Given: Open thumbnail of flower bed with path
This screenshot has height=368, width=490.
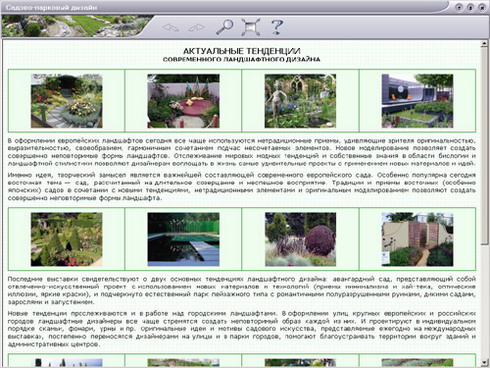Looking at the screenshot, I should [x=67, y=101].
